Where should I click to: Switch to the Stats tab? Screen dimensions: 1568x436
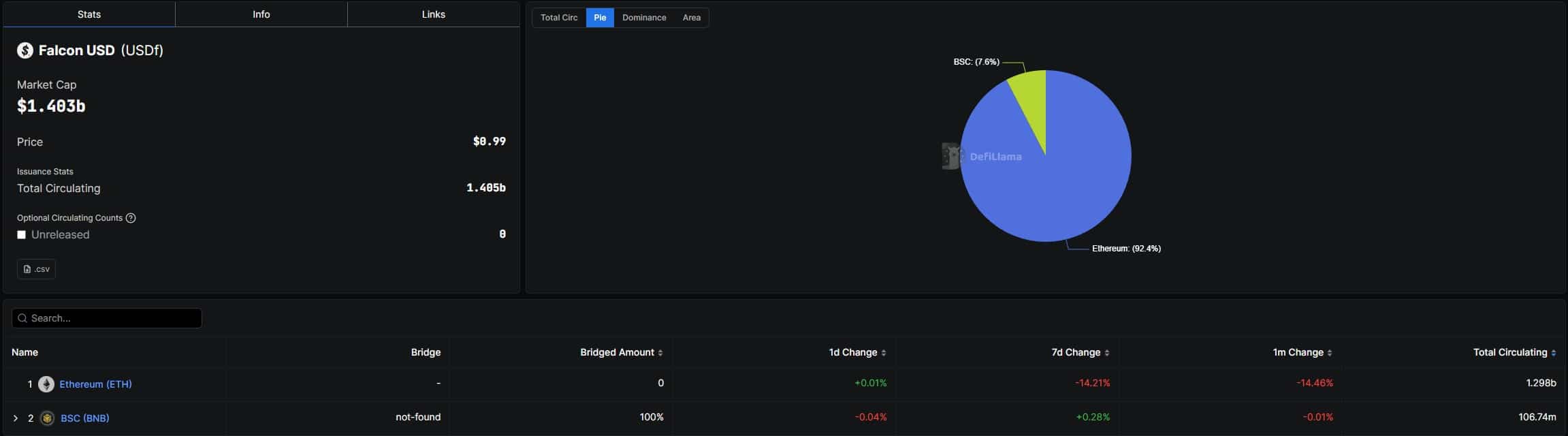[x=89, y=14]
